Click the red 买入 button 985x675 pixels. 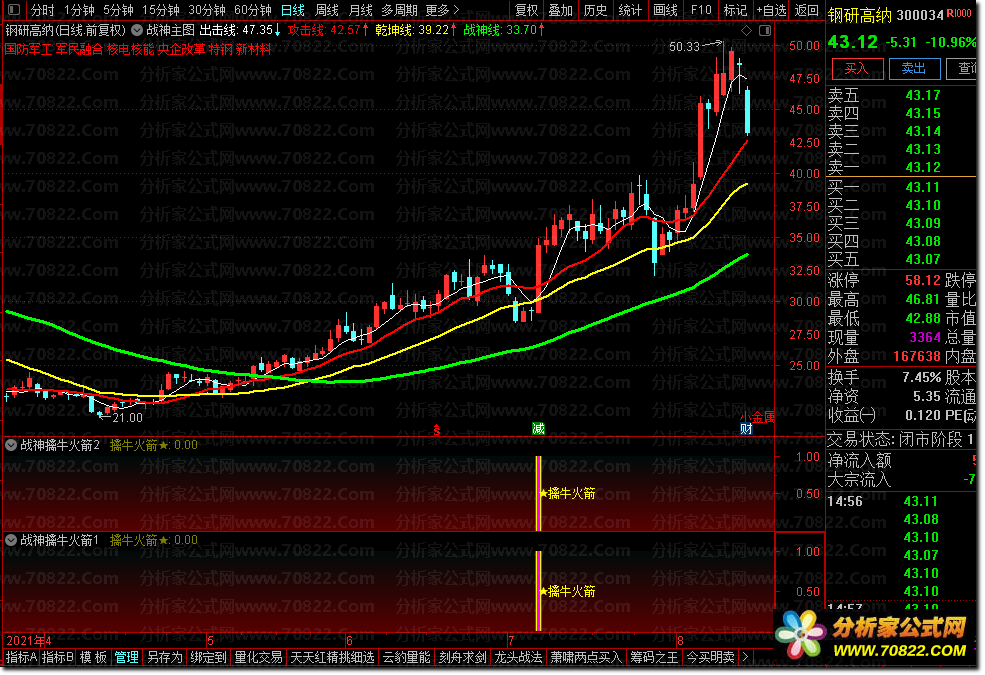coord(857,68)
